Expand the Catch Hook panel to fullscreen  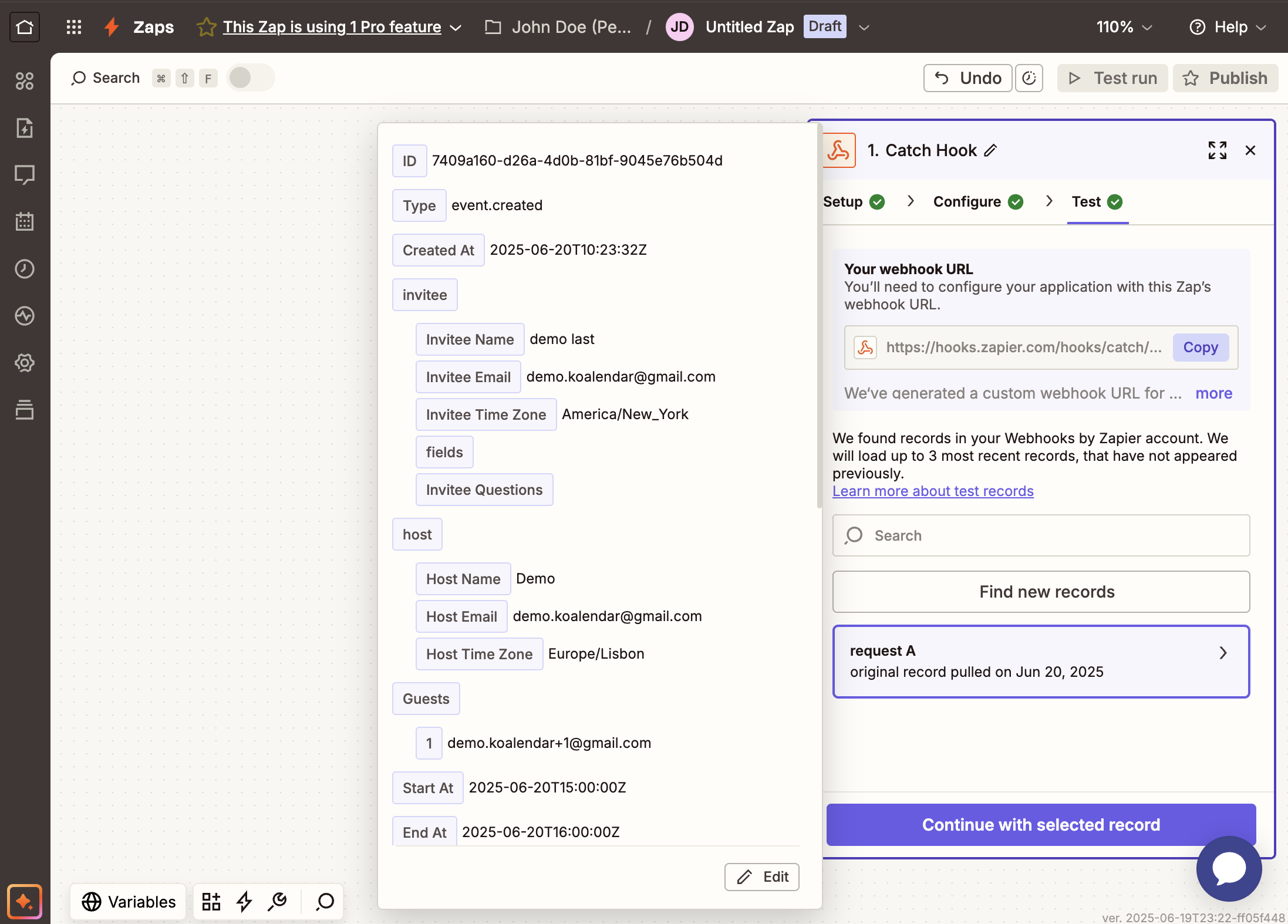pyautogui.click(x=1218, y=150)
